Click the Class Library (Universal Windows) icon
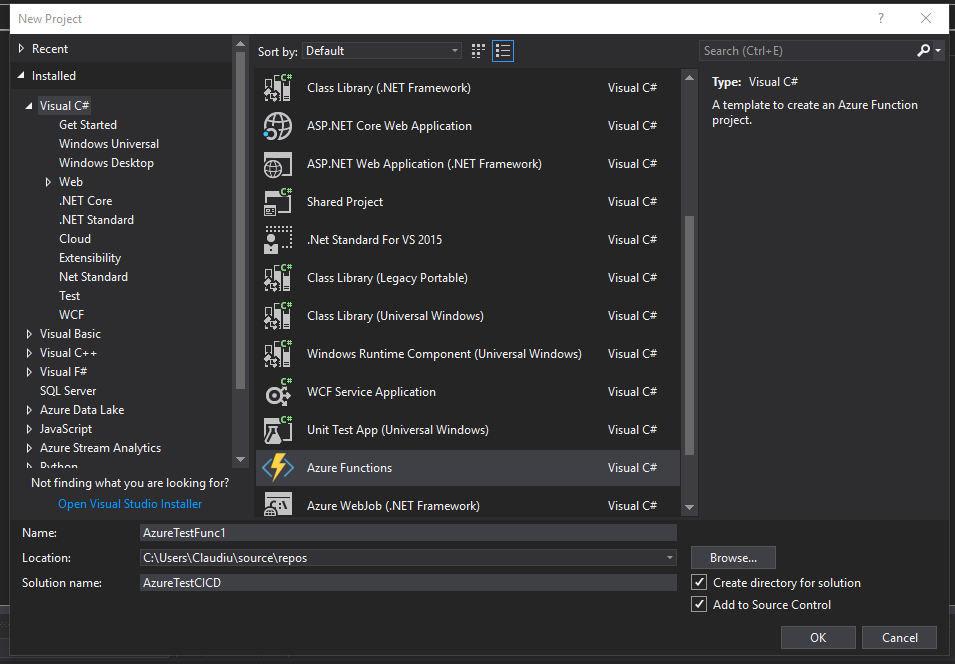The image size is (955, 664). [278, 316]
